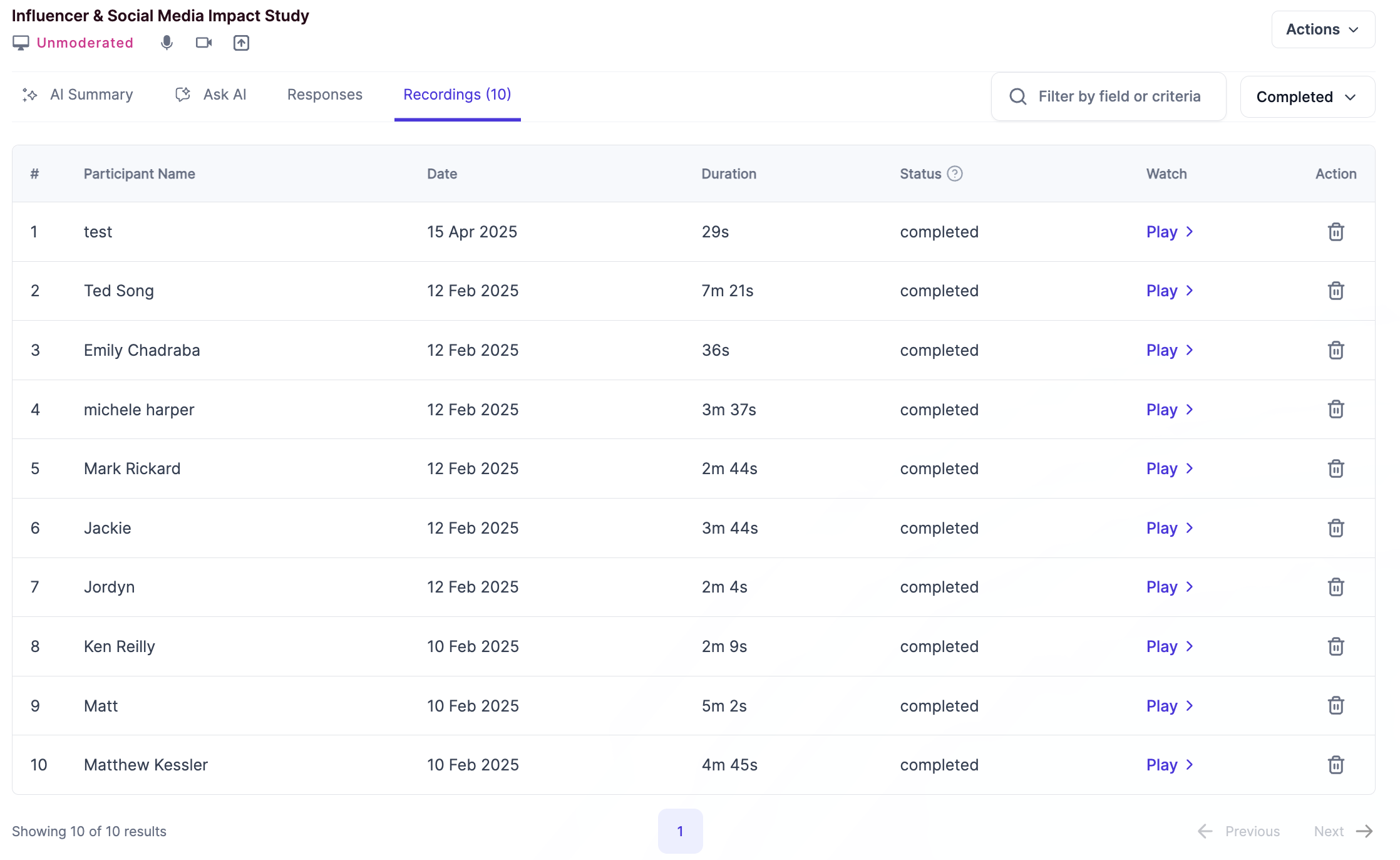Select page 1 in pagination

click(x=680, y=831)
